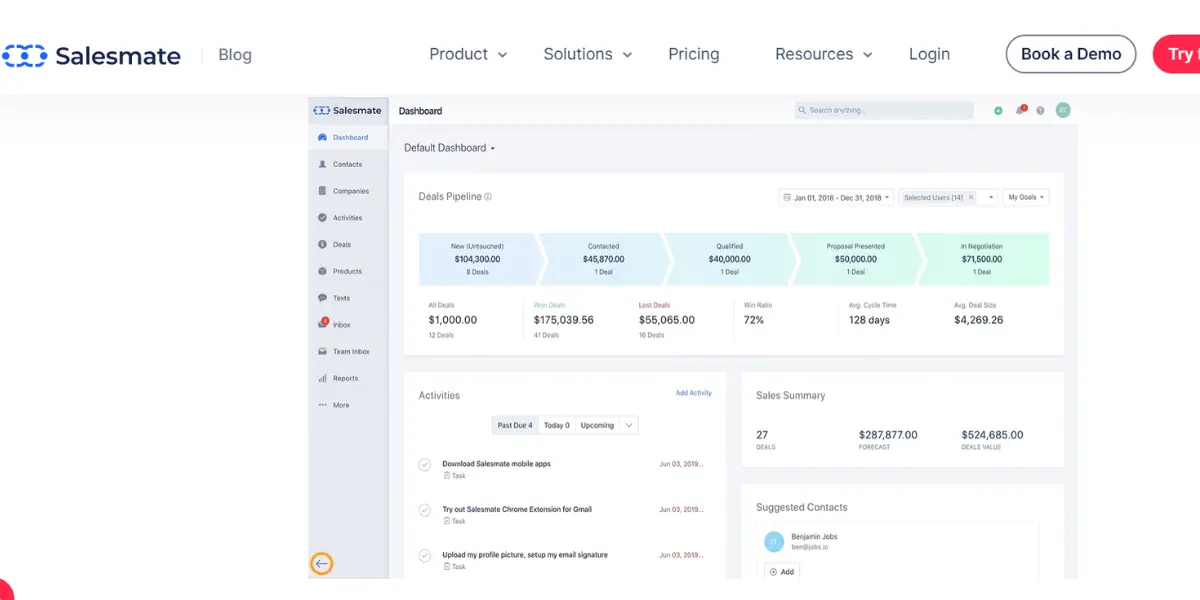Collapse sidebar with the back arrow icon
1200x600 pixels.
[x=321, y=564]
